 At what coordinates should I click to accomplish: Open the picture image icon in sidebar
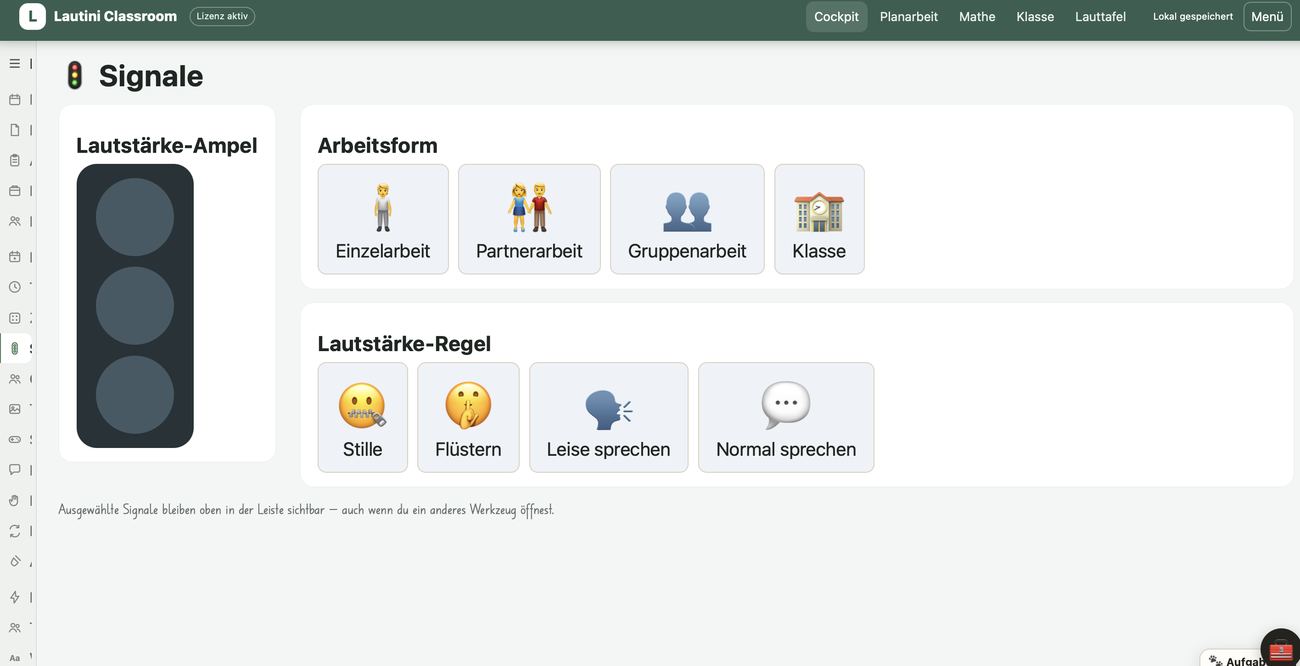point(14,409)
